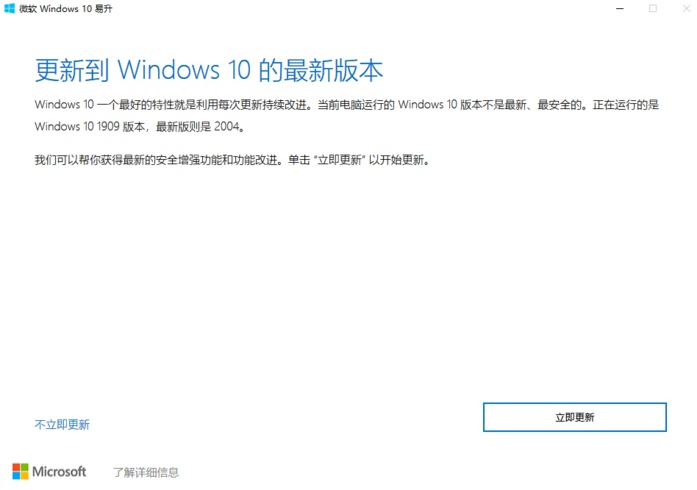Click the text 正在运行的是
Screen dimensions: 697x490
pyautogui.click(x=625, y=105)
